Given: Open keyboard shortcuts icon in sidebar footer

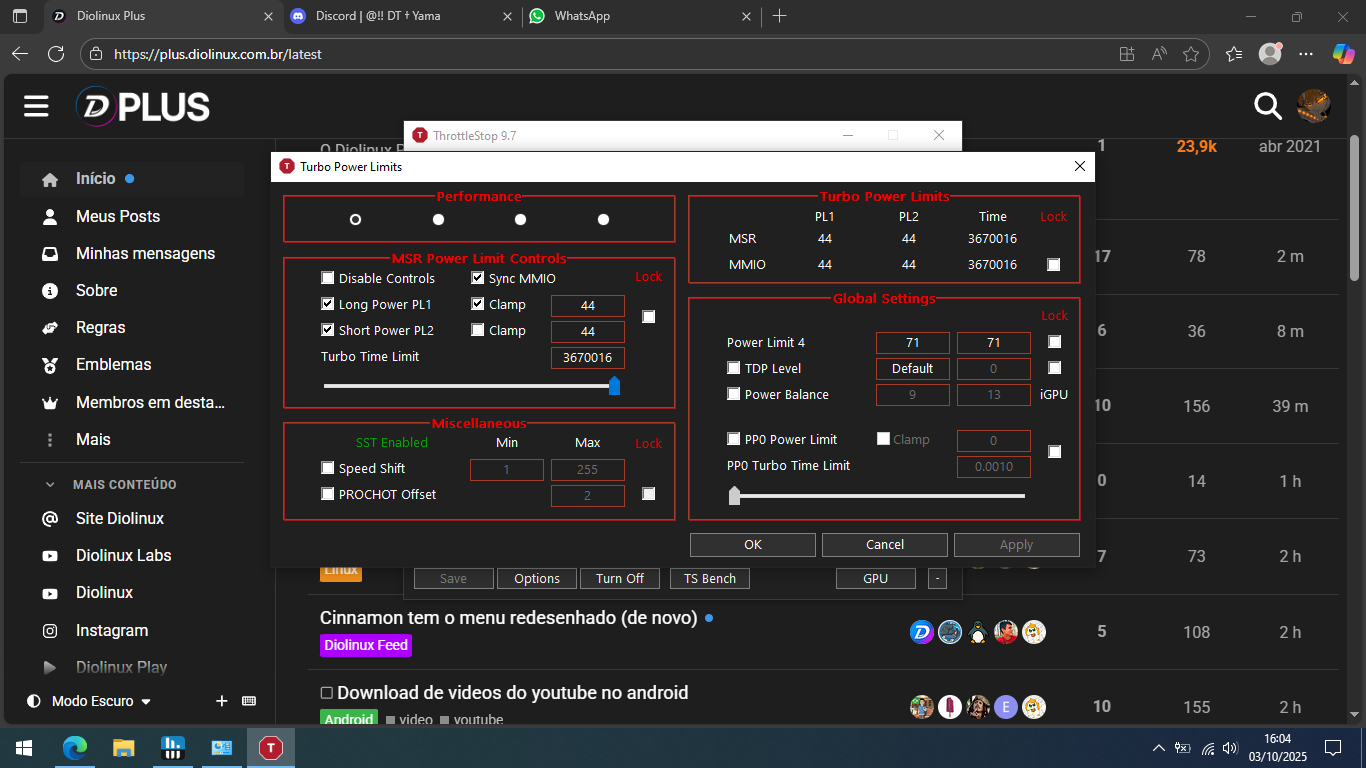Looking at the screenshot, I should pos(249,701).
